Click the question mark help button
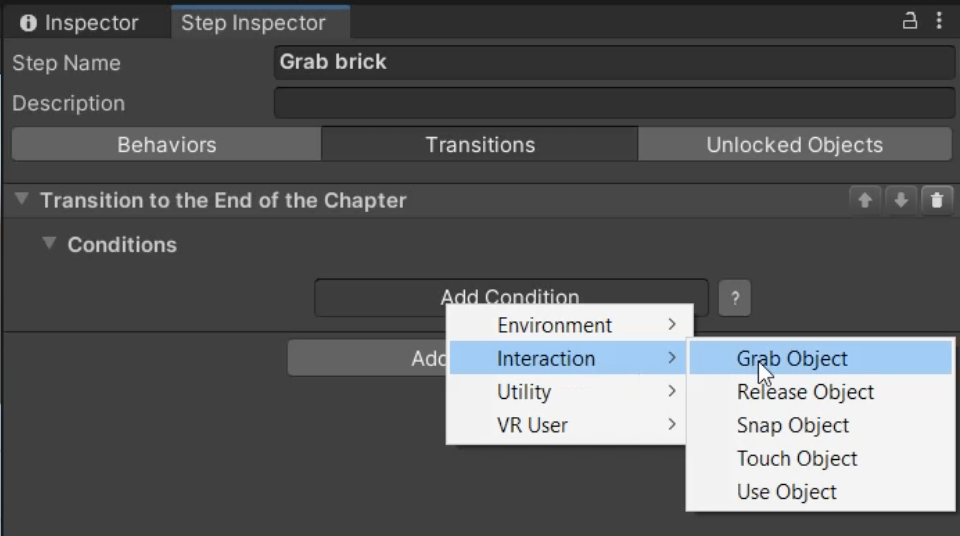Viewport: 960px width, 536px height. tap(735, 298)
